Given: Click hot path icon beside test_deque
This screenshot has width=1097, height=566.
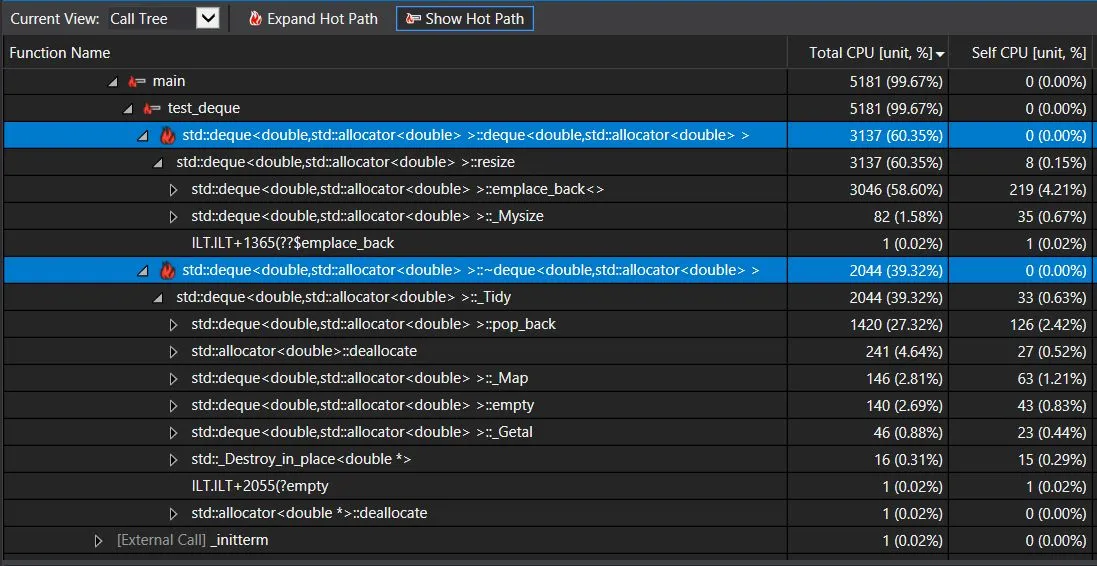Looking at the screenshot, I should click(x=152, y=108).
